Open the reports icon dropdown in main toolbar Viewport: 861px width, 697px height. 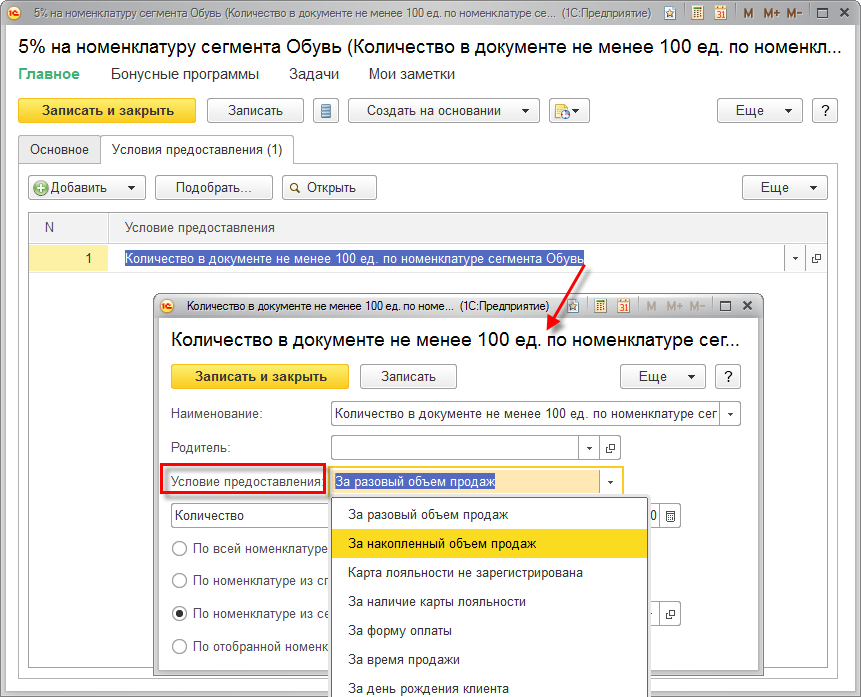coord(570,111)
